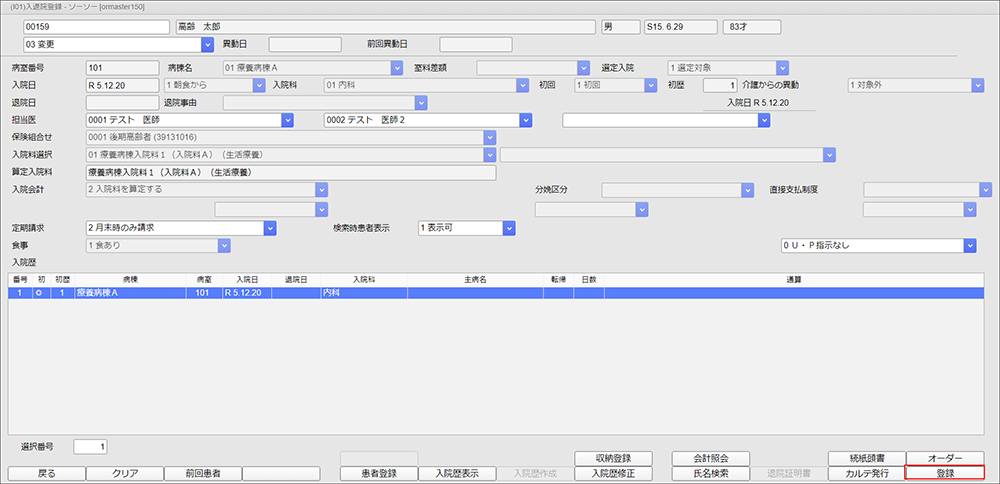Screen dimensions: 1000x484
Task: Click the patient number field 00159
Action: coord(96,26)
